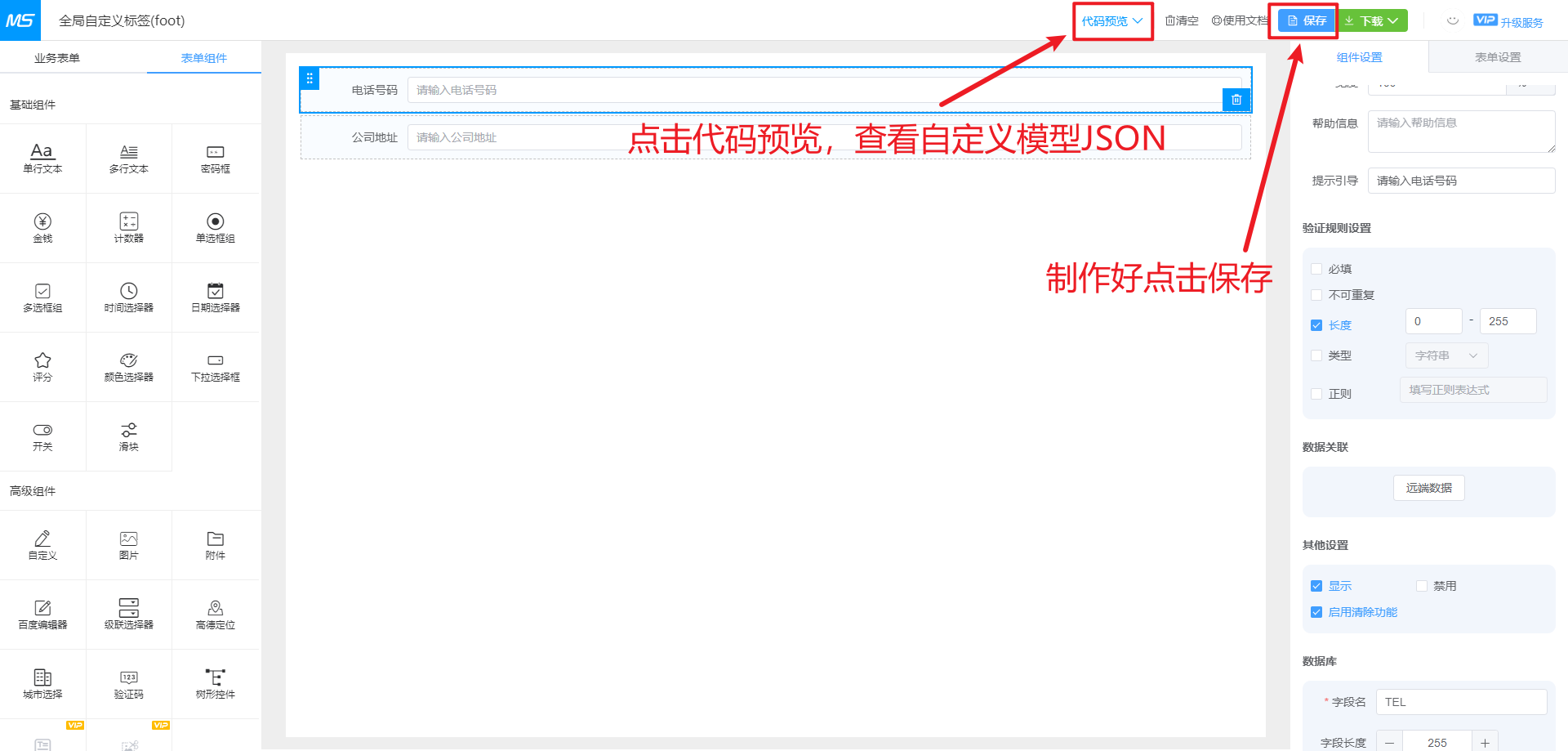Delete the selected 电话号码 field
1568x751 pixels.
click(x=1236, y=100)
